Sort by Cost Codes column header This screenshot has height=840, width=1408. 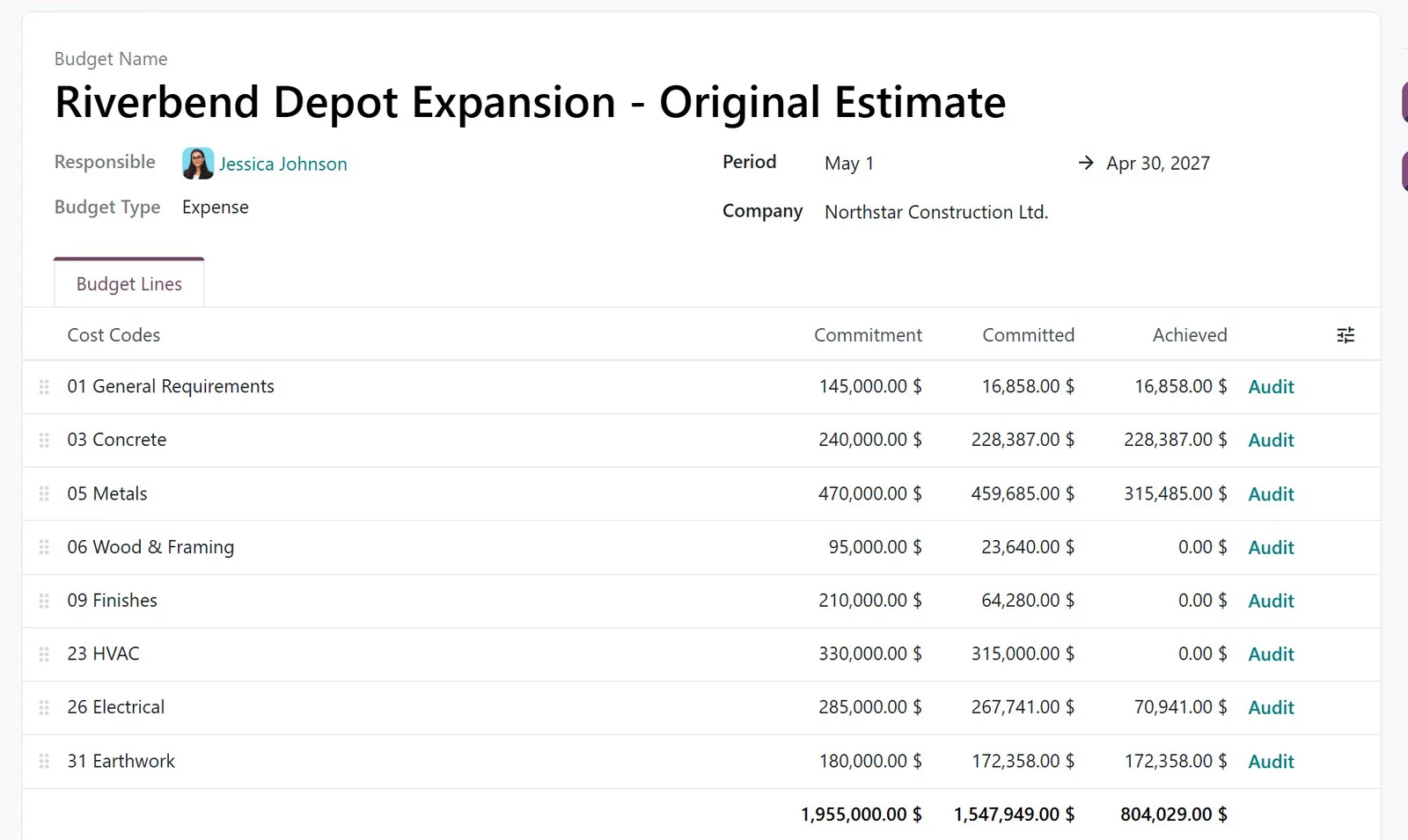(x=114, y=335)
